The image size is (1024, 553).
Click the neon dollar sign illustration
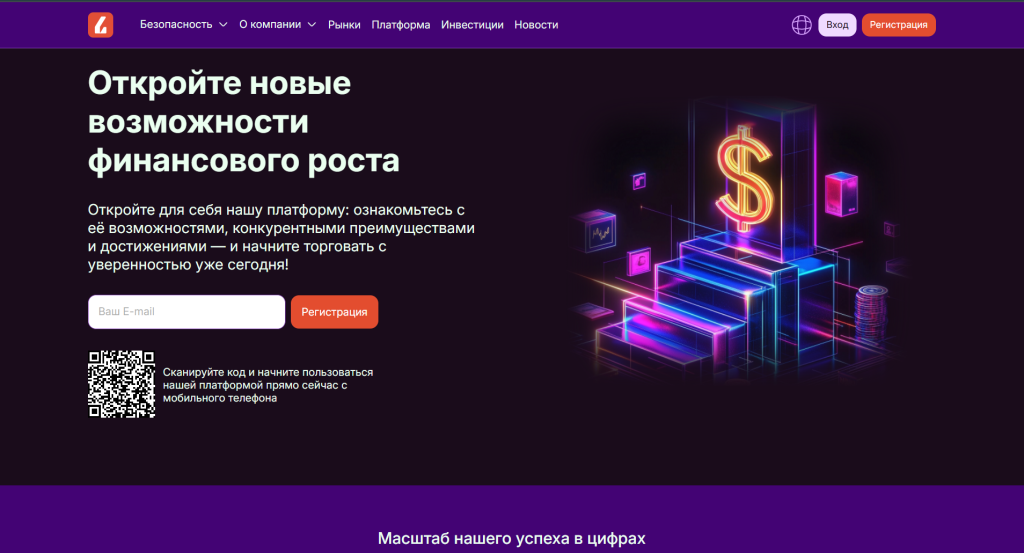[744, 179]
